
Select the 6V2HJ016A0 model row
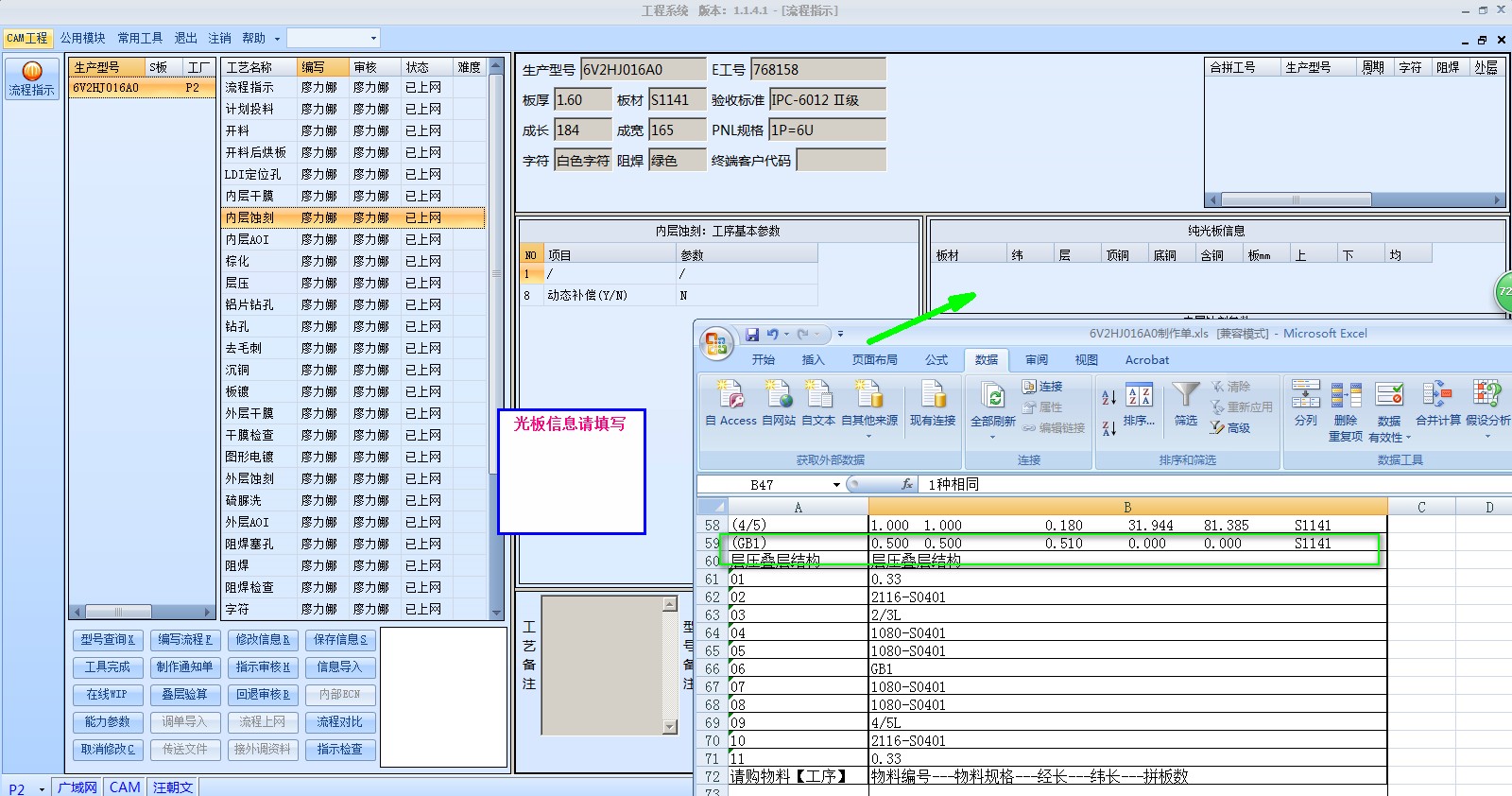pyautogui.click(x=142, y=88)
